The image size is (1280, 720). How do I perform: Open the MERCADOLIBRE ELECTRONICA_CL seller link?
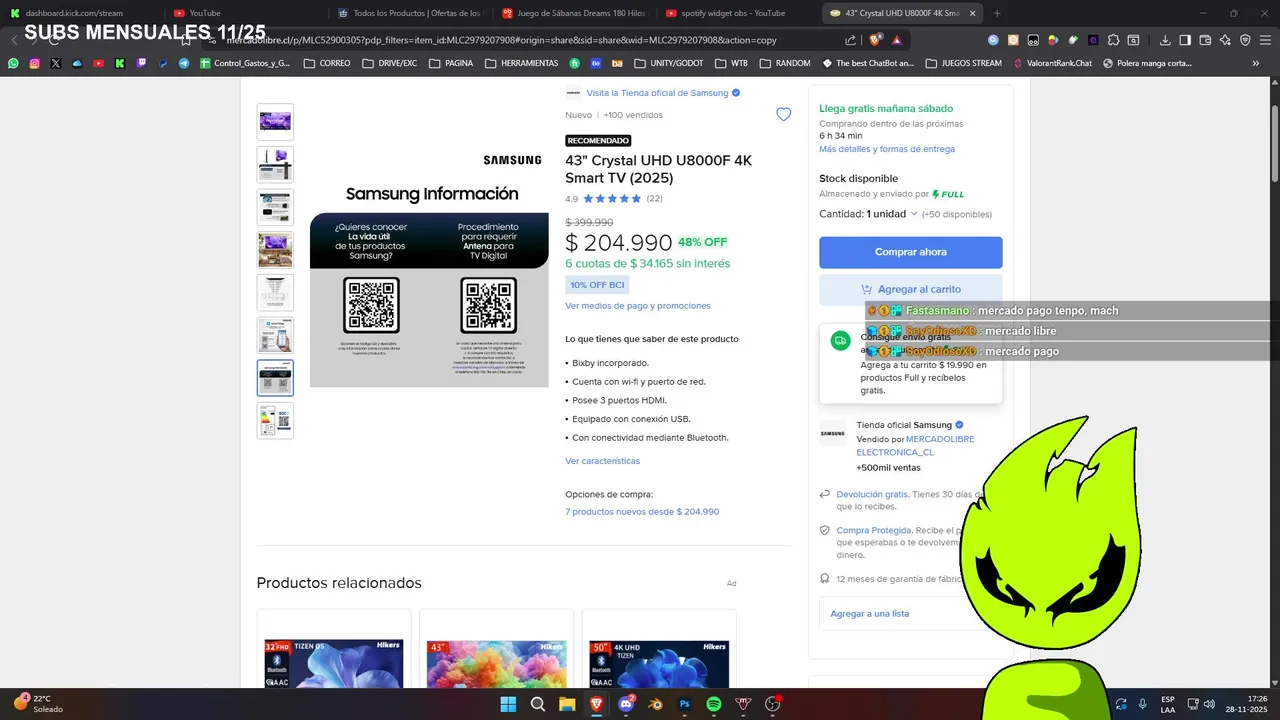pos(915,446)
